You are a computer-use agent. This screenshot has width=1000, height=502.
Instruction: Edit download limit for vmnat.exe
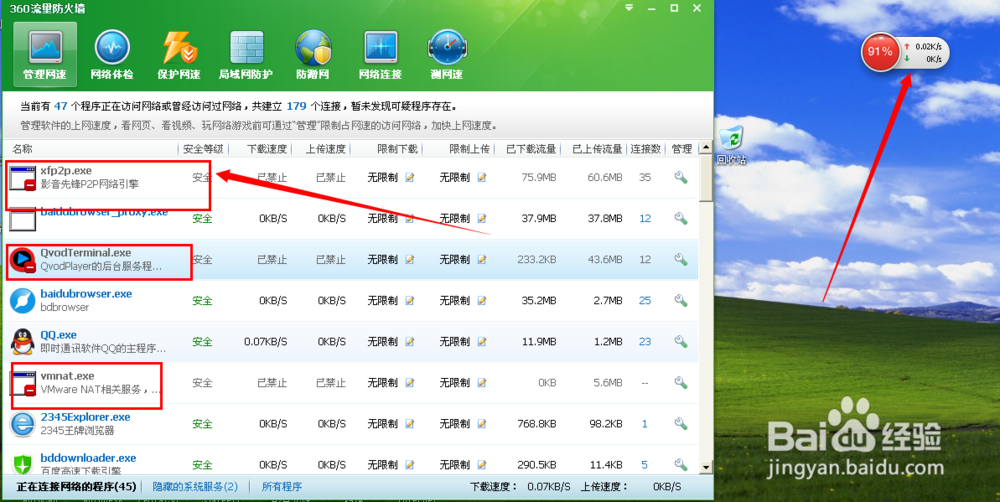[x=409, y=383]
